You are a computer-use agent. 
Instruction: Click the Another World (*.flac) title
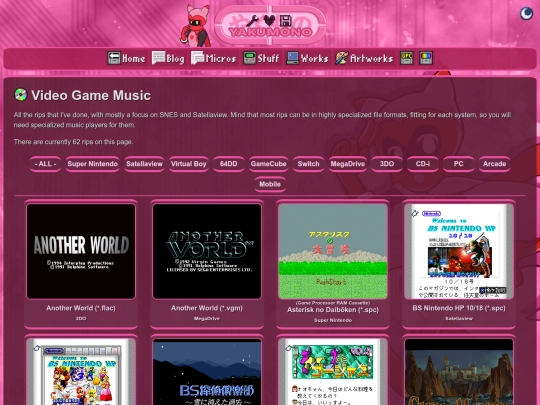tap(81, 308)
